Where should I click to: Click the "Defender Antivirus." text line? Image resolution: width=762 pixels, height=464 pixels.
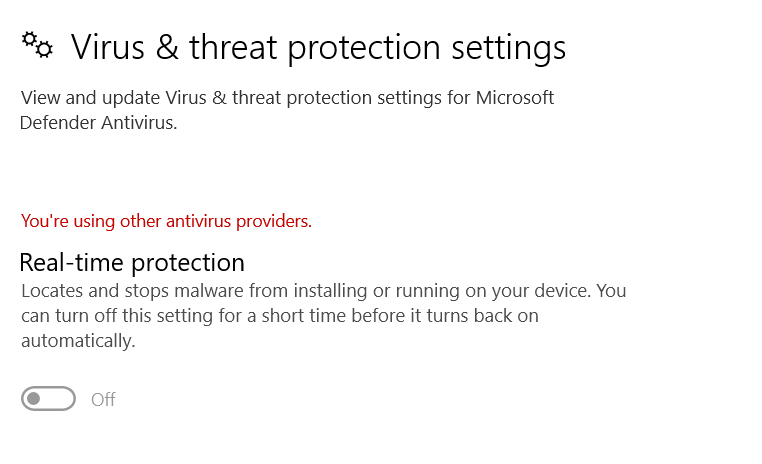click(x=99, y=124)
